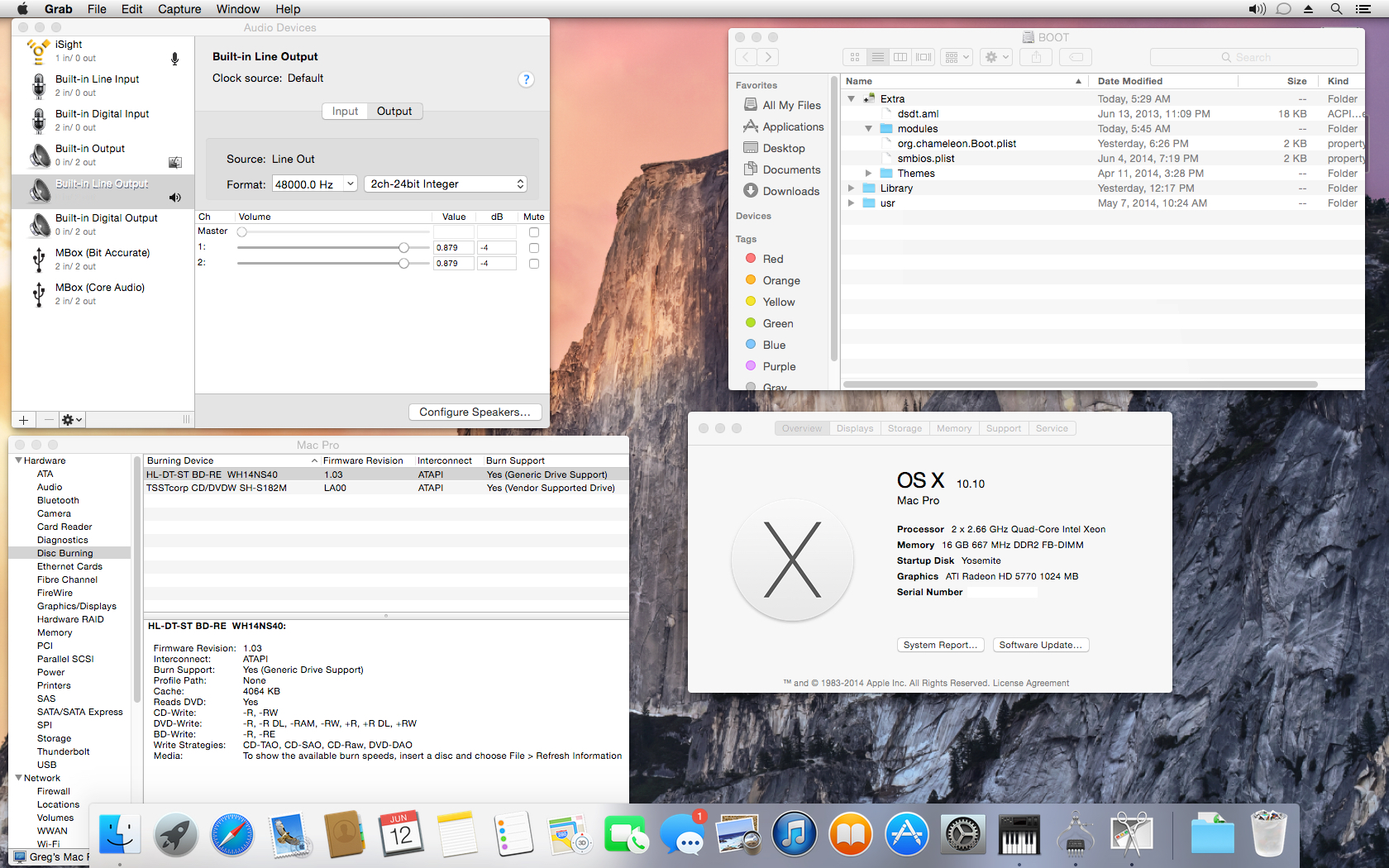The height and width of the screenshot is (868, 1389).
Task: Open Audio Devices gear action menu
Action: [72, 420]
